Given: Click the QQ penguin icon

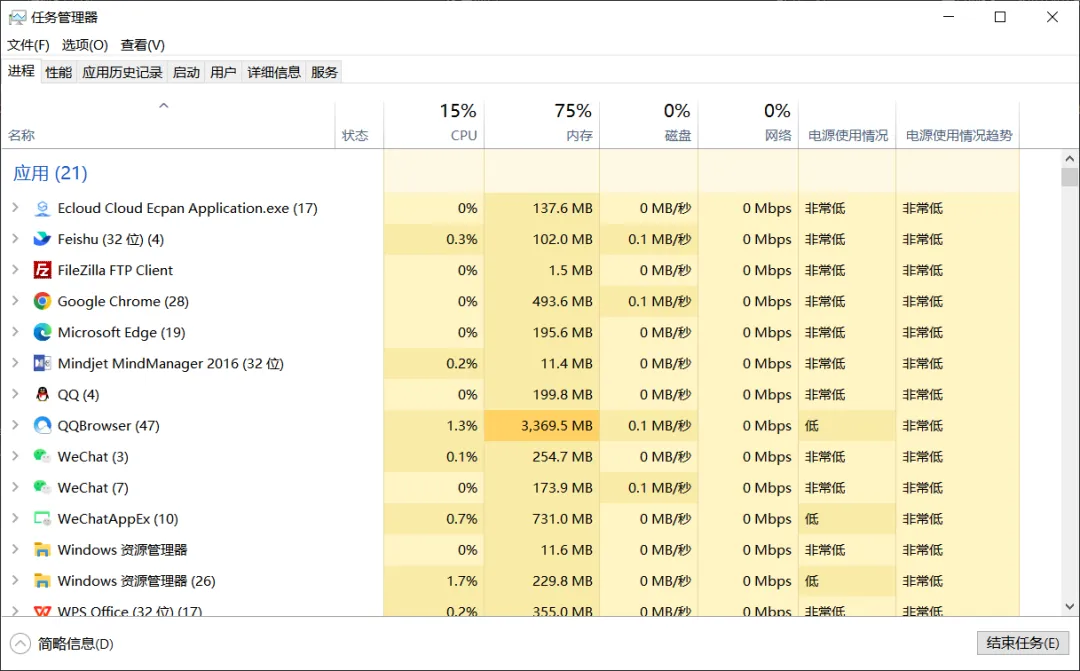Looking at the screenshot, I should (x=42, y=394).
